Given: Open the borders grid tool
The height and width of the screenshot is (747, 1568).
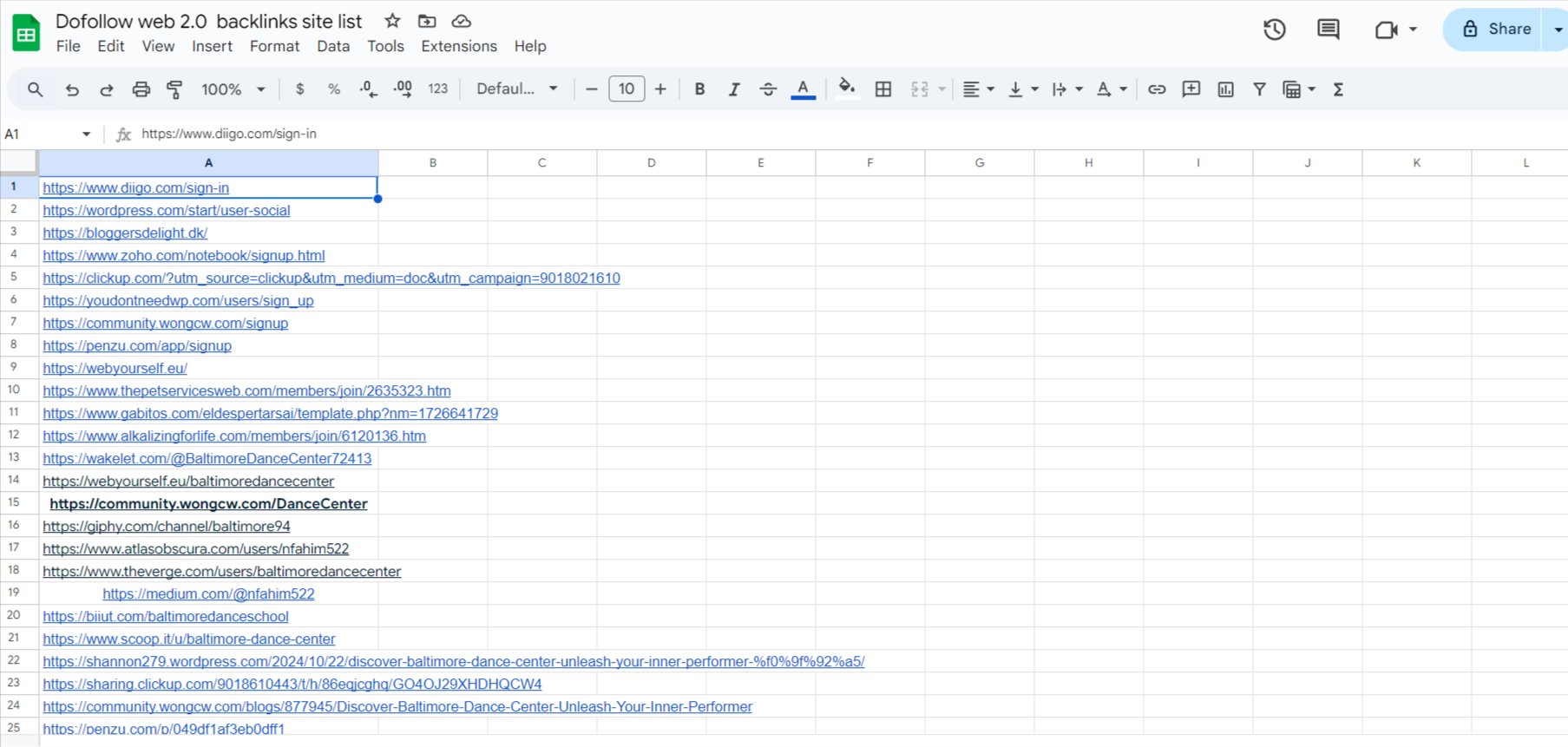Looking at the screenshot, I should point(883,89).
